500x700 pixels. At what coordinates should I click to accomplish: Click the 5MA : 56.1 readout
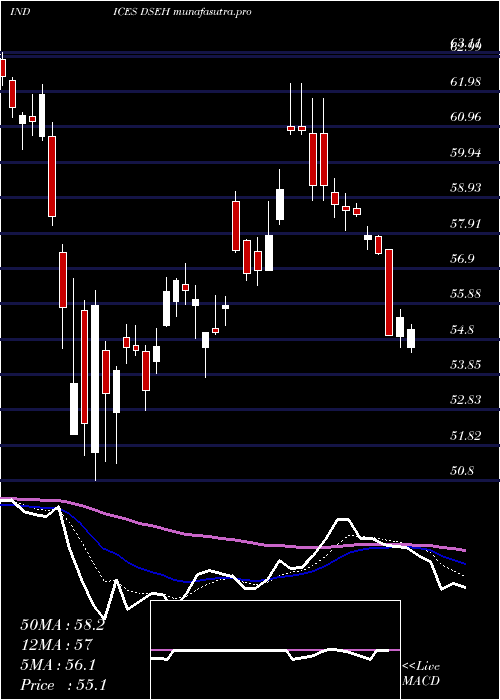(58, 665)
